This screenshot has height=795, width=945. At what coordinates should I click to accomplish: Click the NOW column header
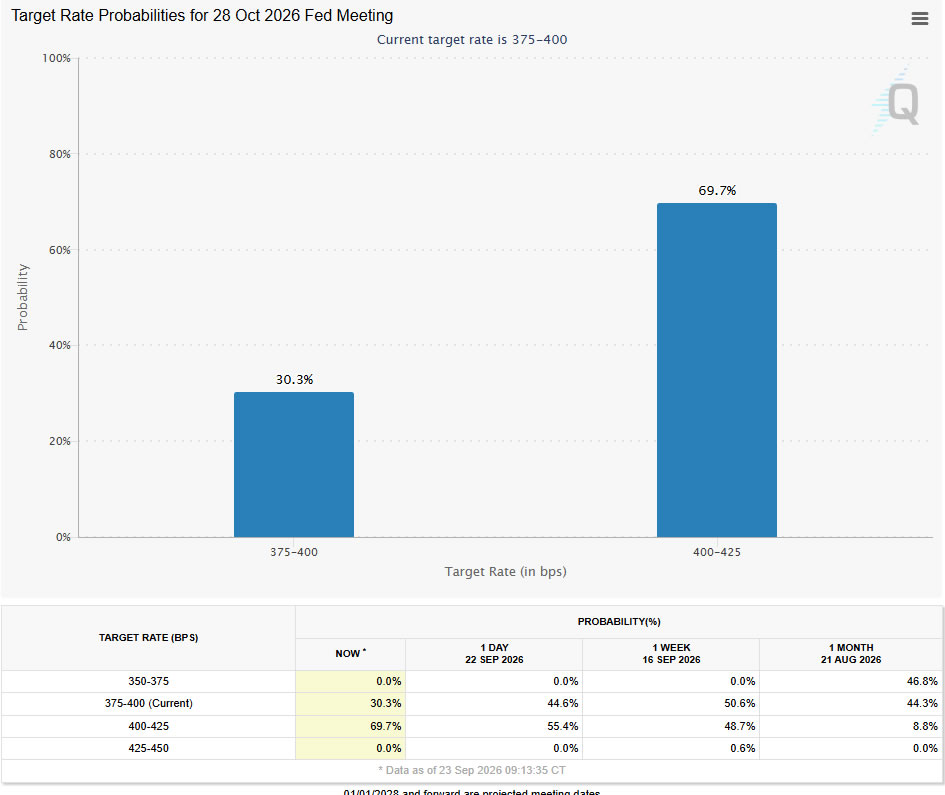(350, 654)
